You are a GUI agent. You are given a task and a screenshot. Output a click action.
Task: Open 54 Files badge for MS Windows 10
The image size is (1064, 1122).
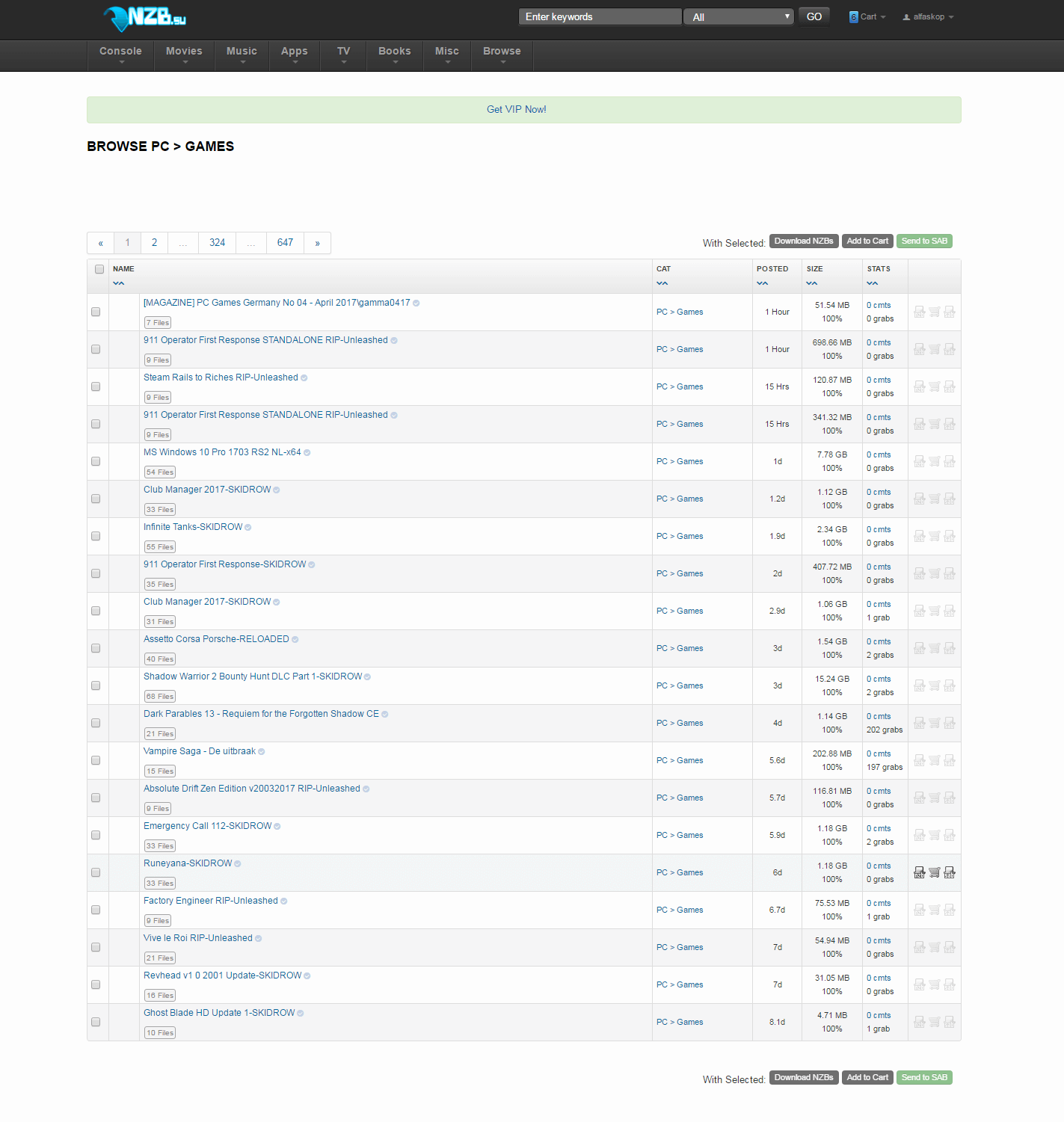coord(160,472)
